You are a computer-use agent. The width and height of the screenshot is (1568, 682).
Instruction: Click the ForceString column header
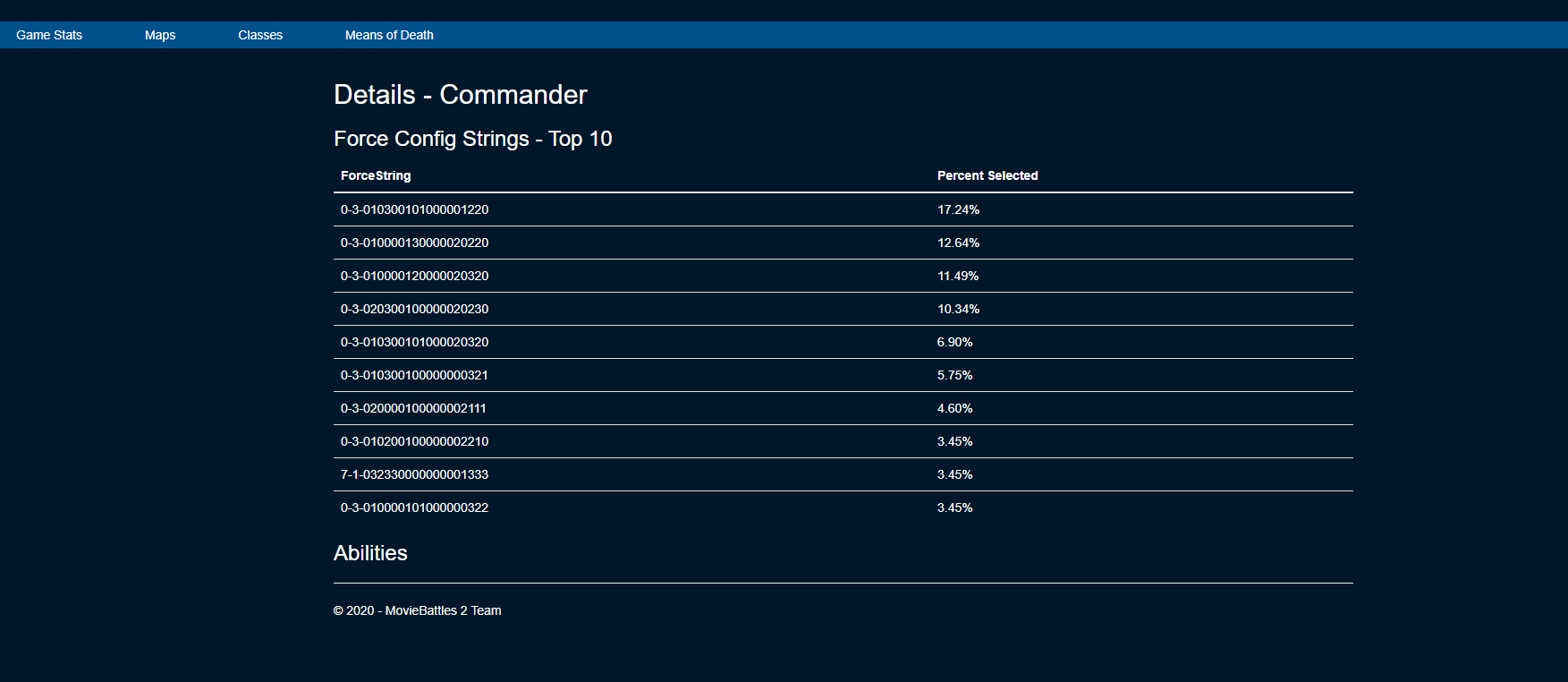pos(376,175)
